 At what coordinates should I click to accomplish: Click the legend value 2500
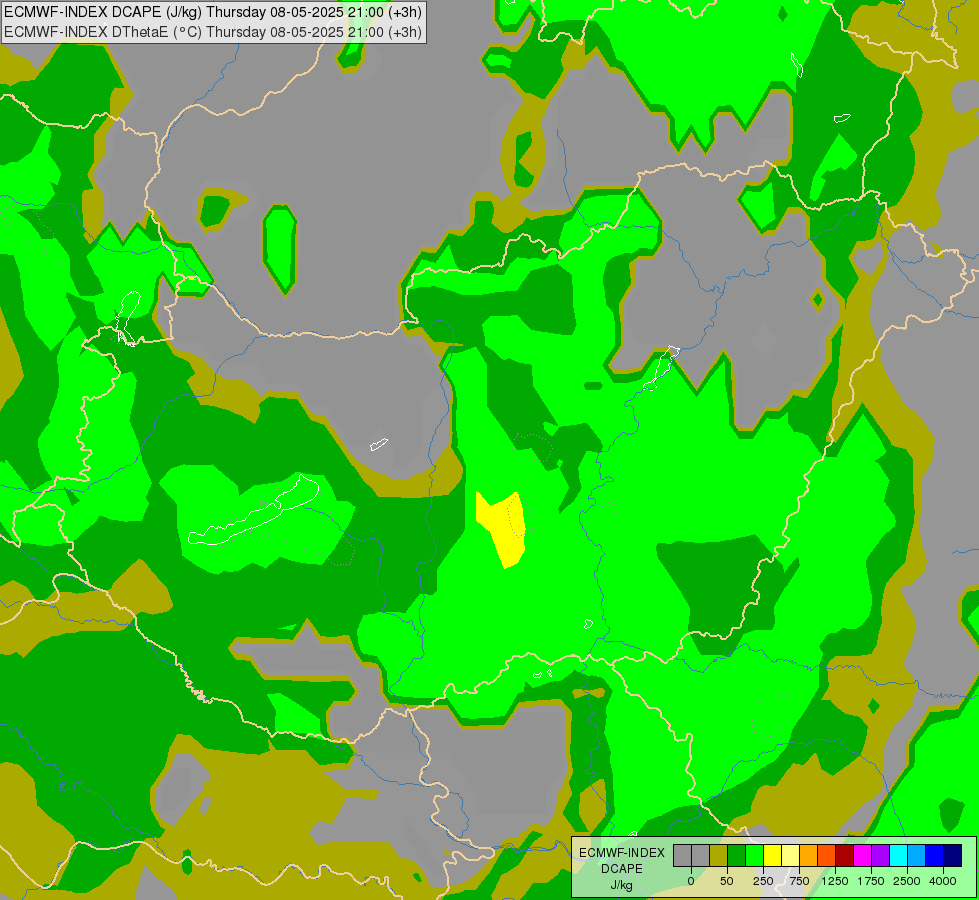point(907,881)
